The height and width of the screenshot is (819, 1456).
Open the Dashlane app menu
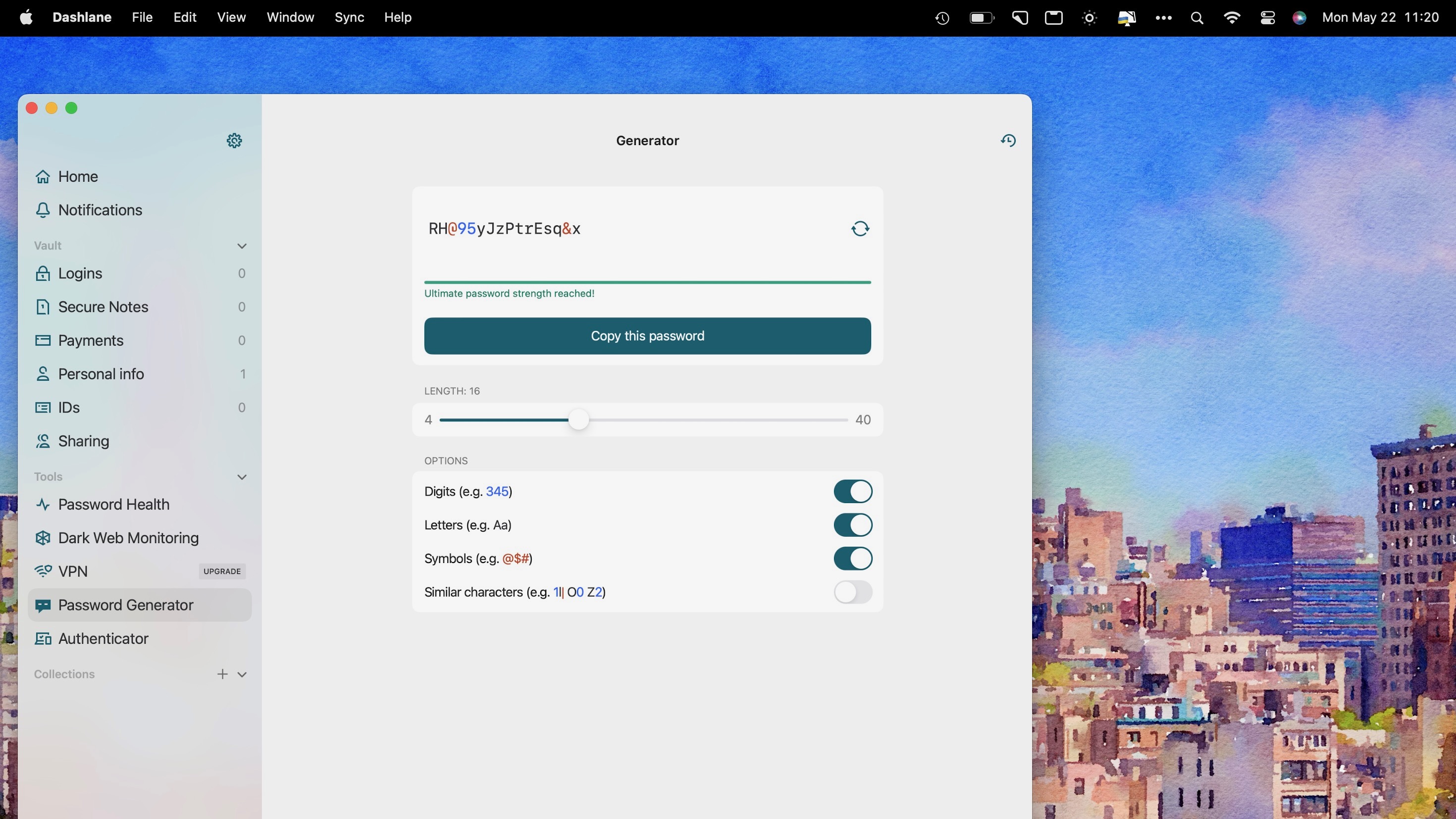pyautogui.click(x=81, y=17)
